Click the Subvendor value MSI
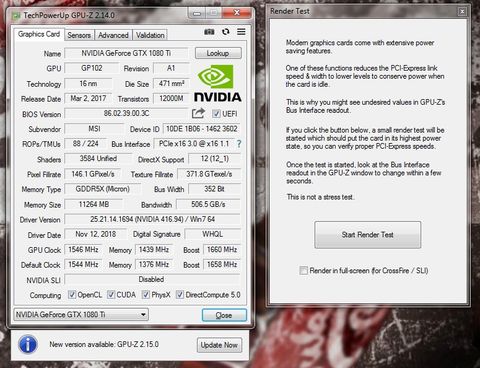This screenshot has height=368, width=480. (94, 129)
